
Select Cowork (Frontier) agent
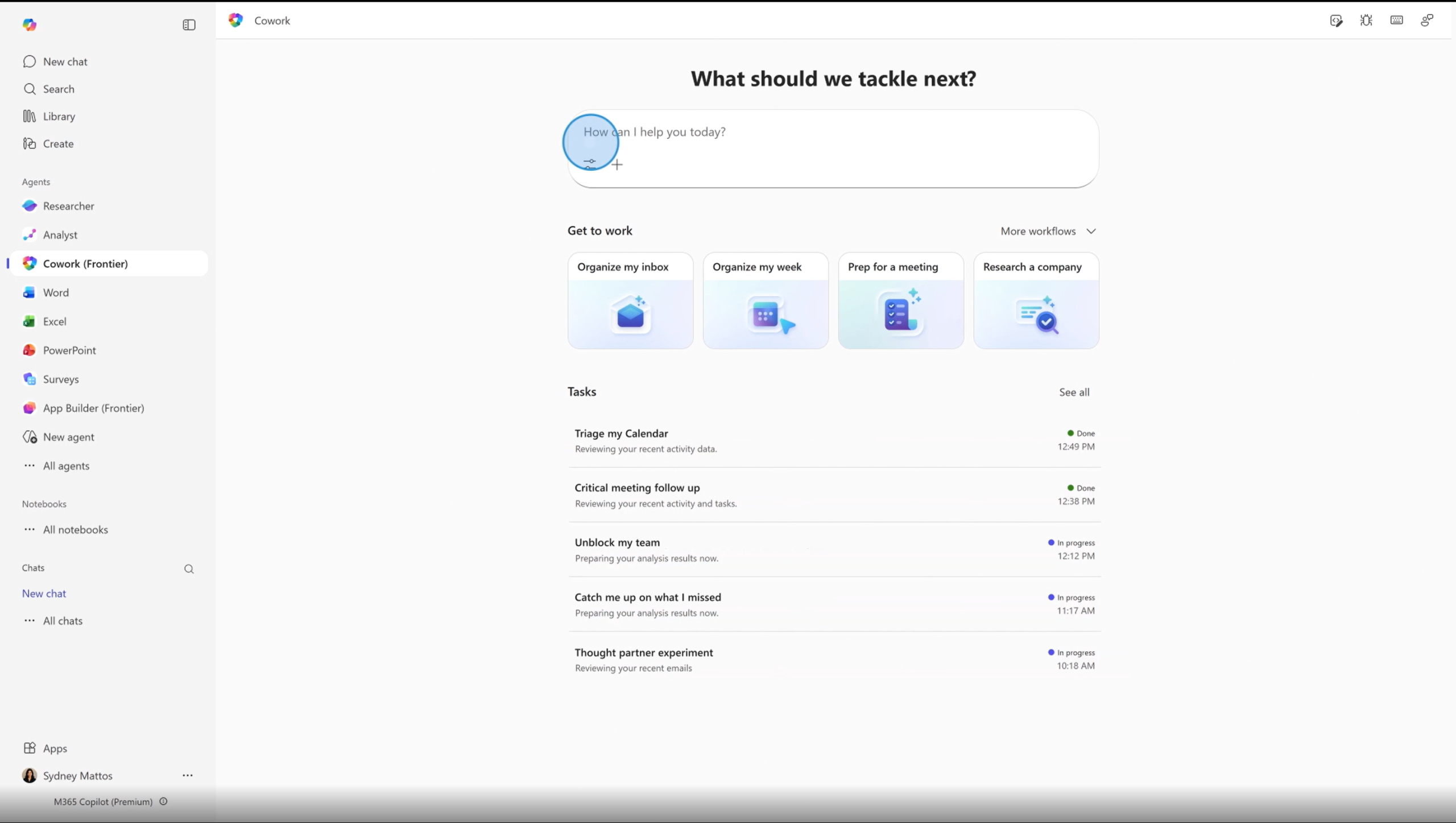point(109,263)
